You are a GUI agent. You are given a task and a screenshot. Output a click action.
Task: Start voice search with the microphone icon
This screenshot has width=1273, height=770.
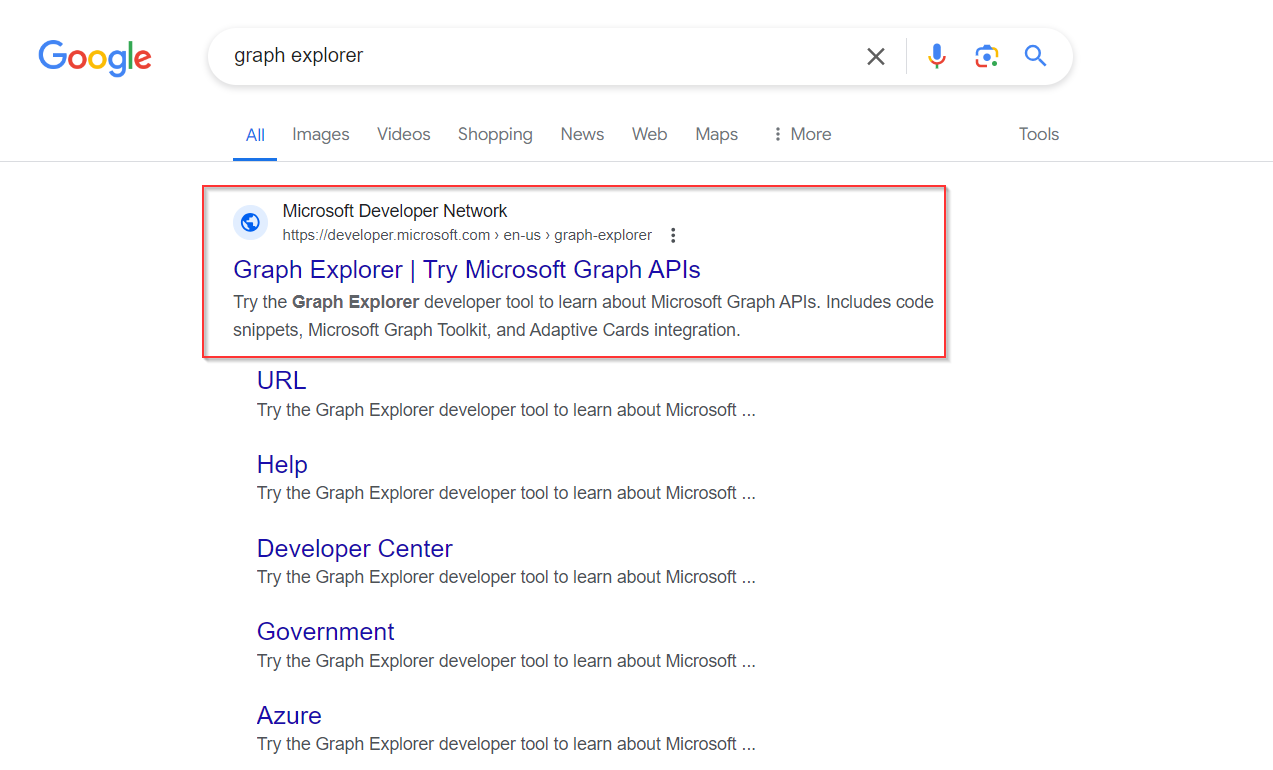click(937, 57)
